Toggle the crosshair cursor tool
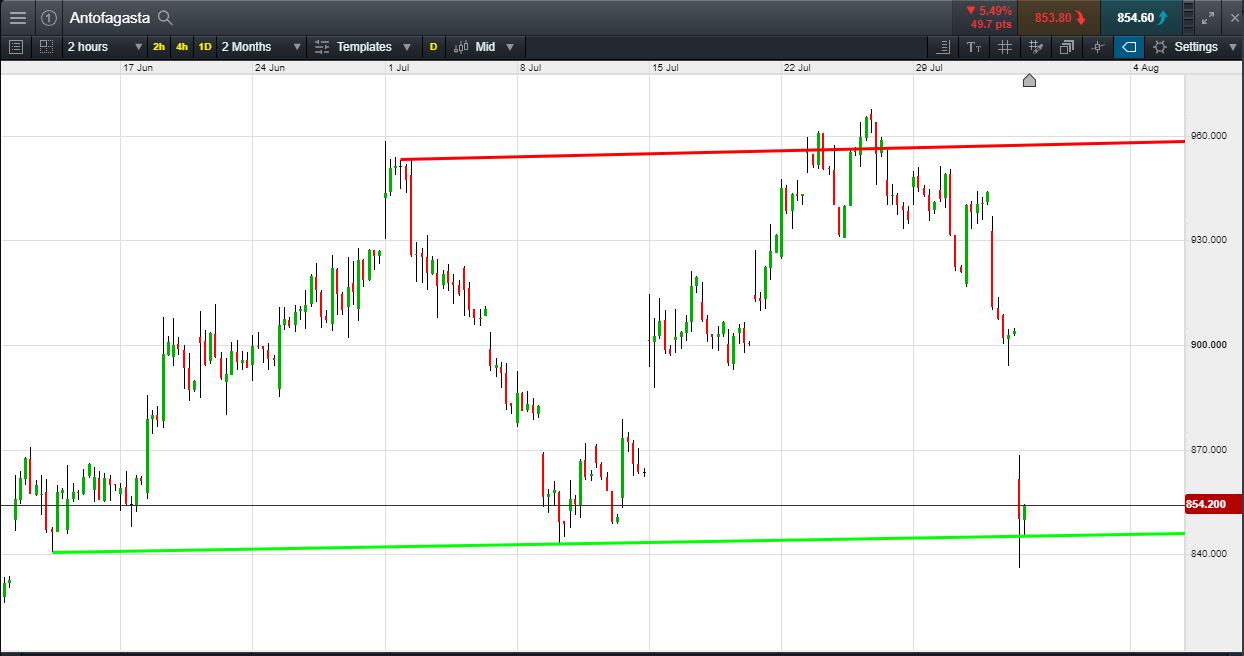 click(1098, 46)
